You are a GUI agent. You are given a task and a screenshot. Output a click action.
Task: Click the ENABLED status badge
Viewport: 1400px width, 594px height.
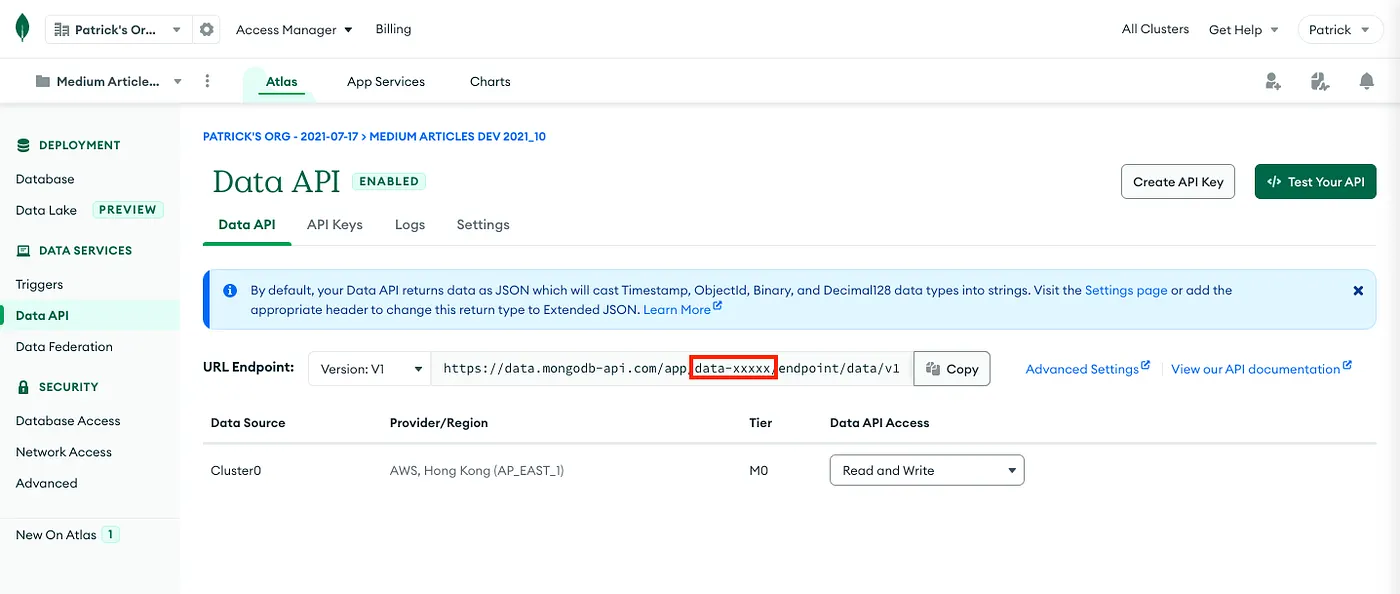coord(389,181)
